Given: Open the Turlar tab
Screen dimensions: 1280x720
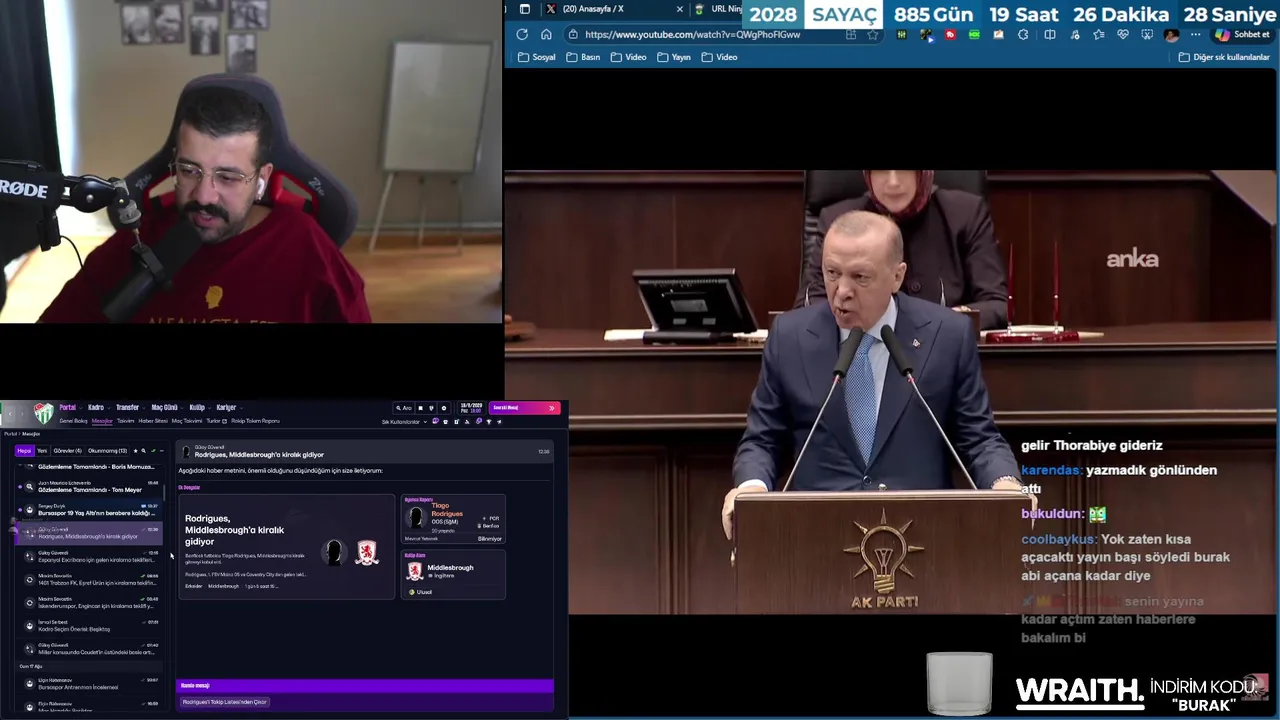Looking at the screenshot, I should tap(216, 421).
